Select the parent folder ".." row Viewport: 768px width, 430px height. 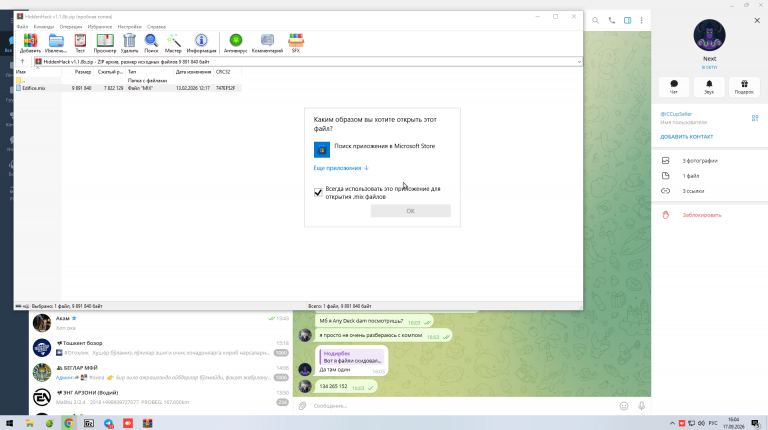pos(127,80)
